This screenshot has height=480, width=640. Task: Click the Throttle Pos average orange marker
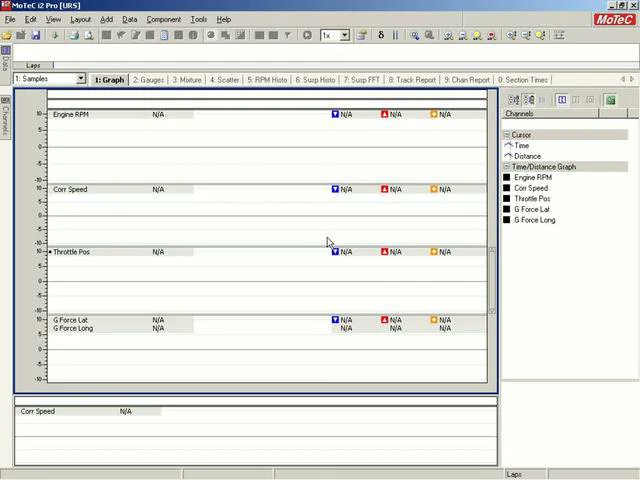pyautogui.click(x=434, y=252)
